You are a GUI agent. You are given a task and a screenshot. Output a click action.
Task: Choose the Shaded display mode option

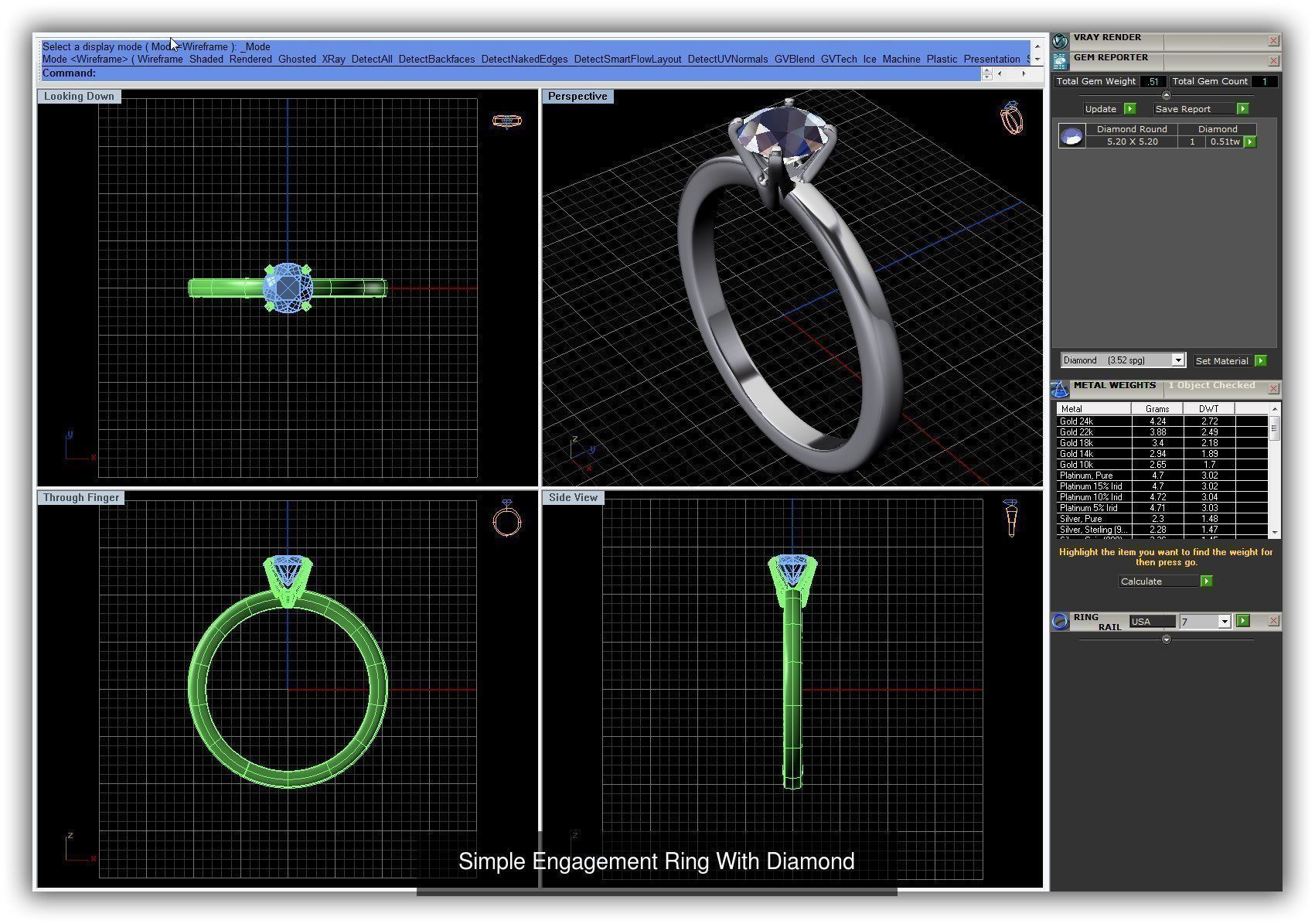pyautogui.click(x=206, y=60)
